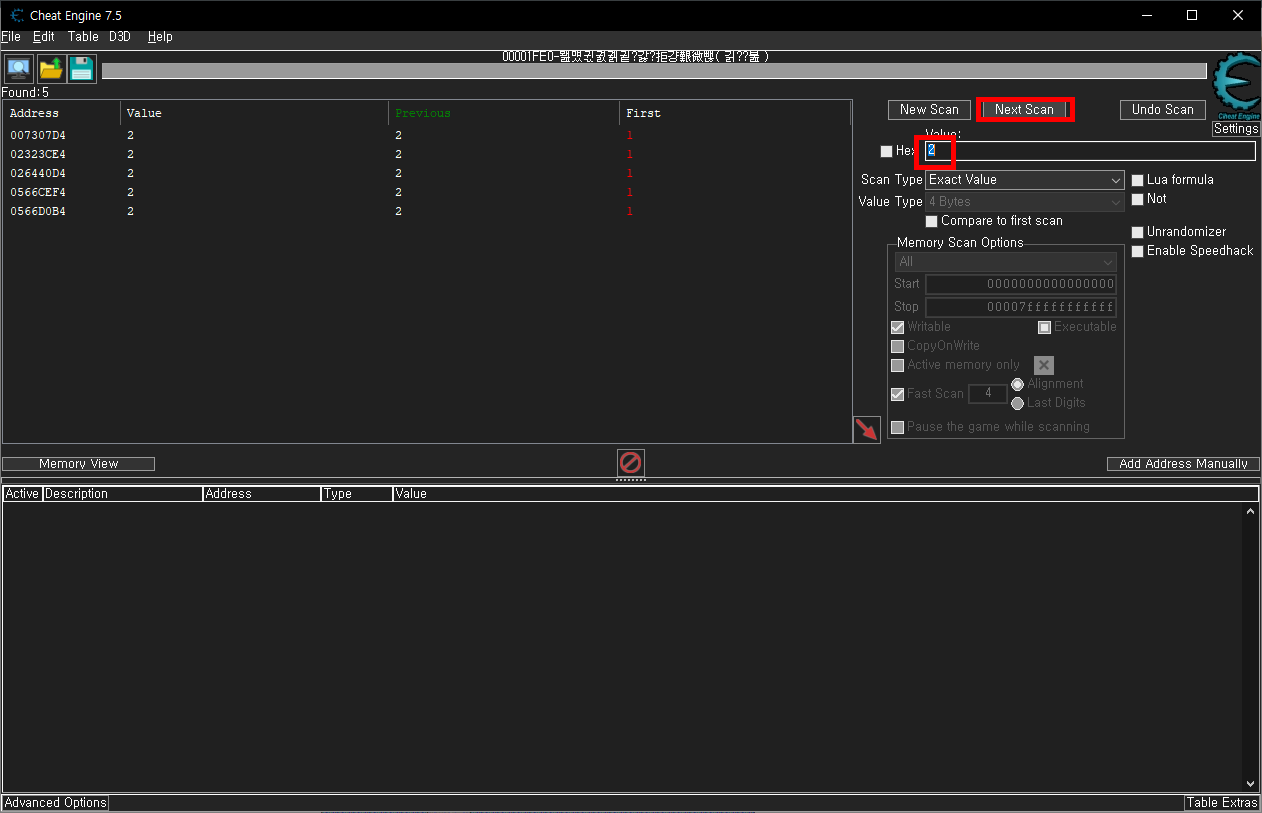Open the Edit menu
The image size is (1262, 813).
point(44,37)
